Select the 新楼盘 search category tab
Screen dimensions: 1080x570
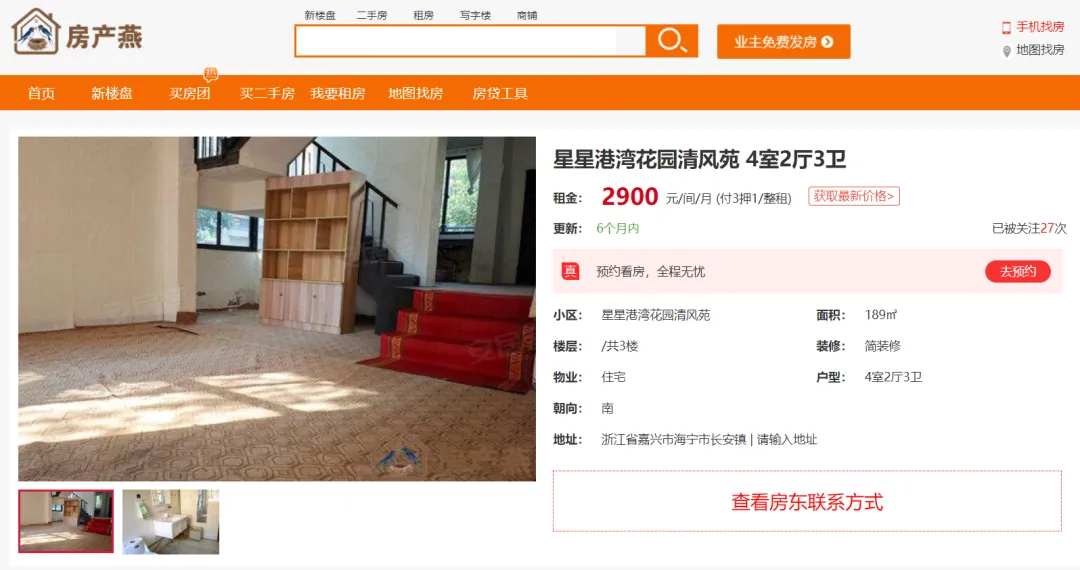point(320,15)
